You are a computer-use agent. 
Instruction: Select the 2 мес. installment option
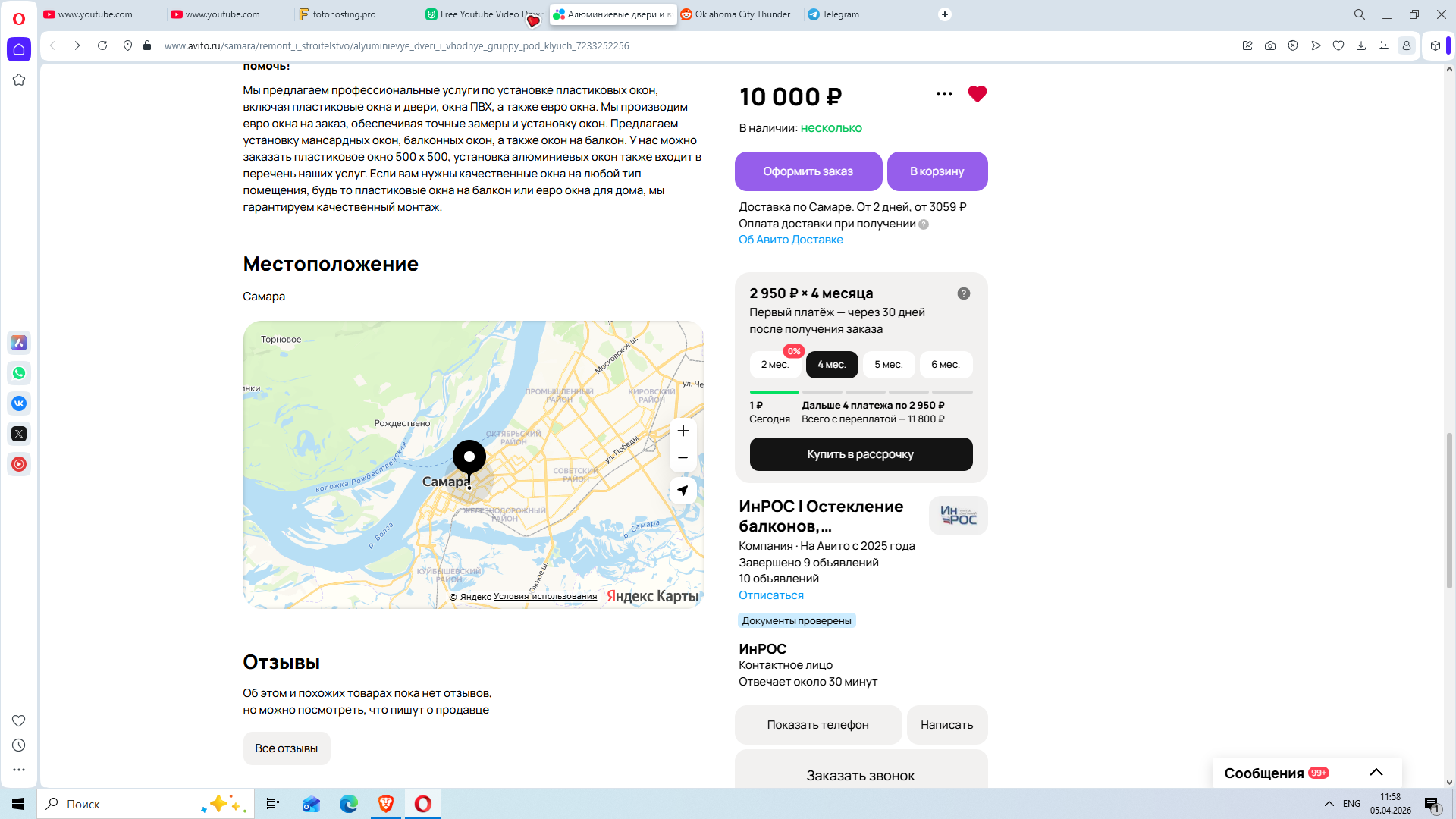tap(774, 365)
